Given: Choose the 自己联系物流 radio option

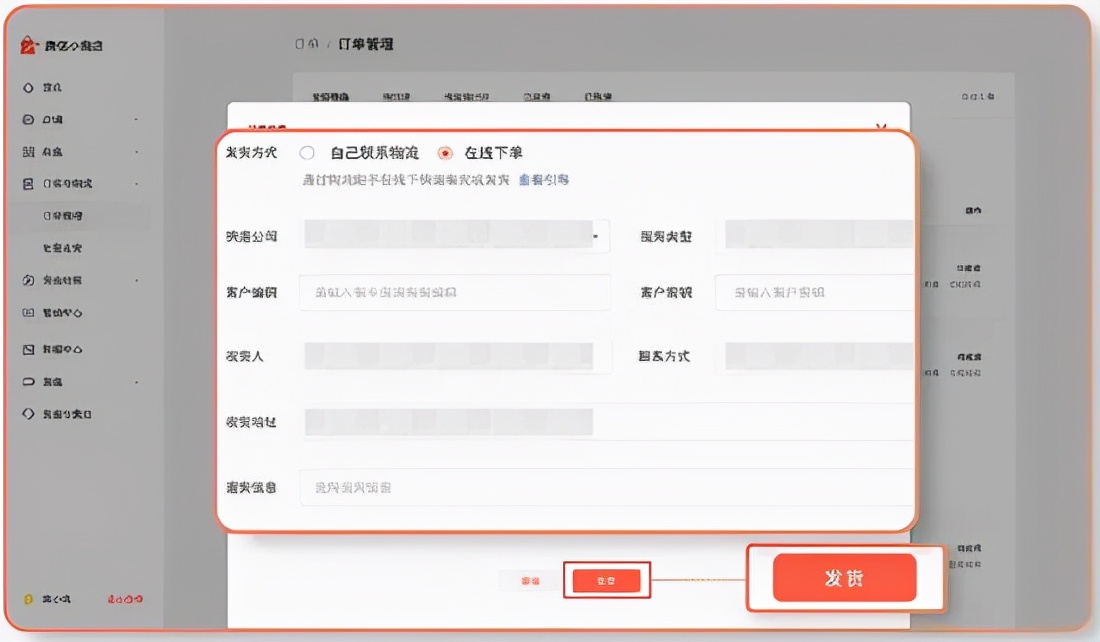Looking at the screenshot, I should click(x=305, y=153).
